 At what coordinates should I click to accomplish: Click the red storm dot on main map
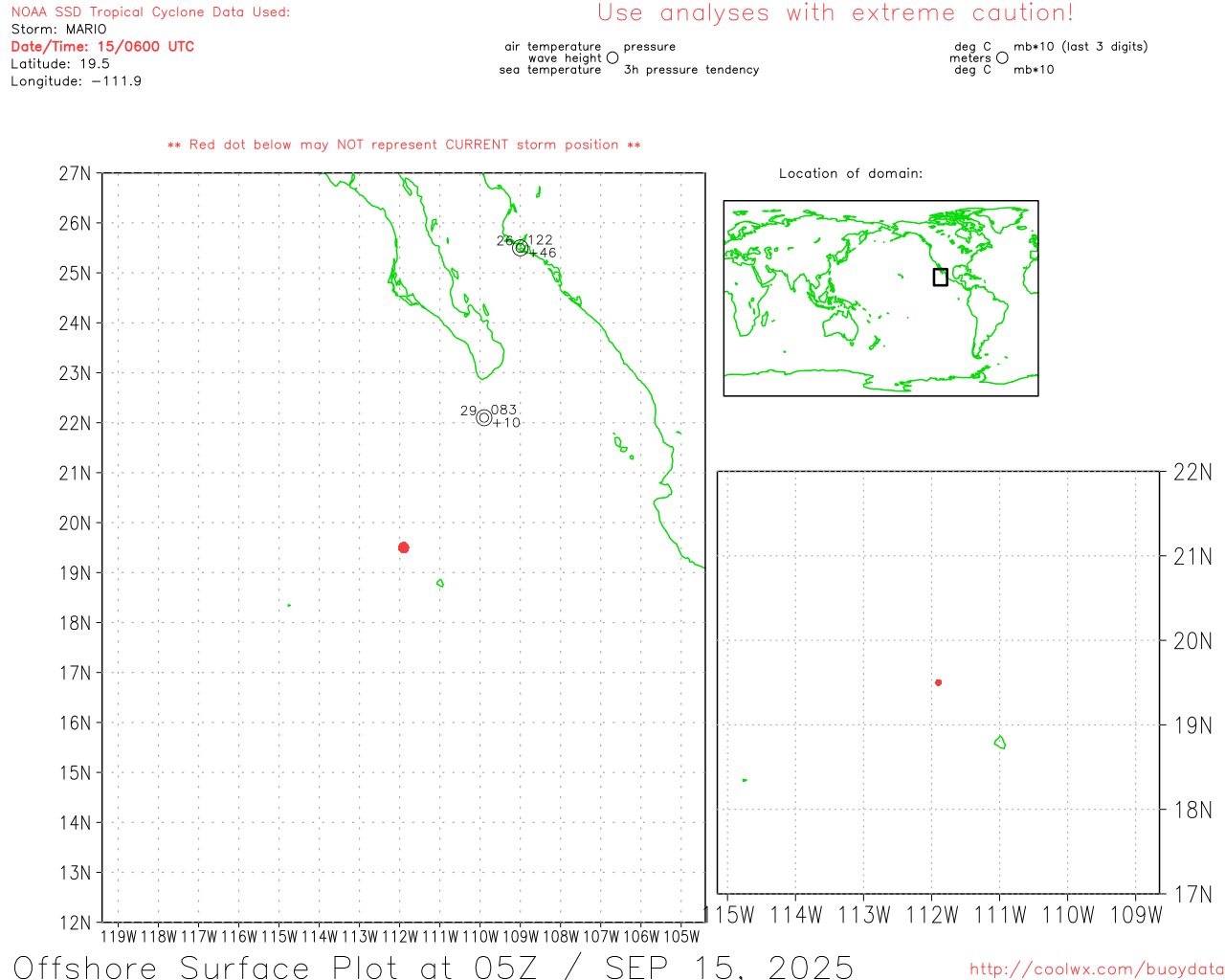pyautogui.click(x=404, y=547)
